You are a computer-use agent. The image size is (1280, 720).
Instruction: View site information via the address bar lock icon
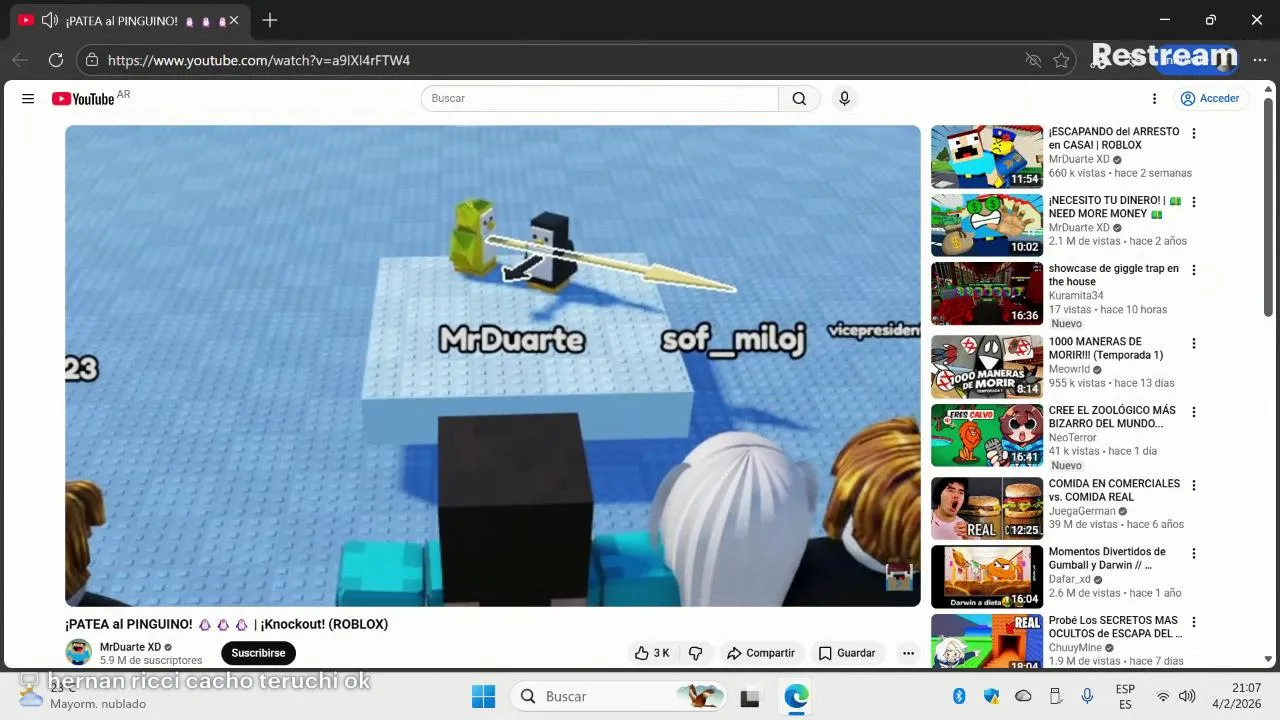click(x=92, y=60)
